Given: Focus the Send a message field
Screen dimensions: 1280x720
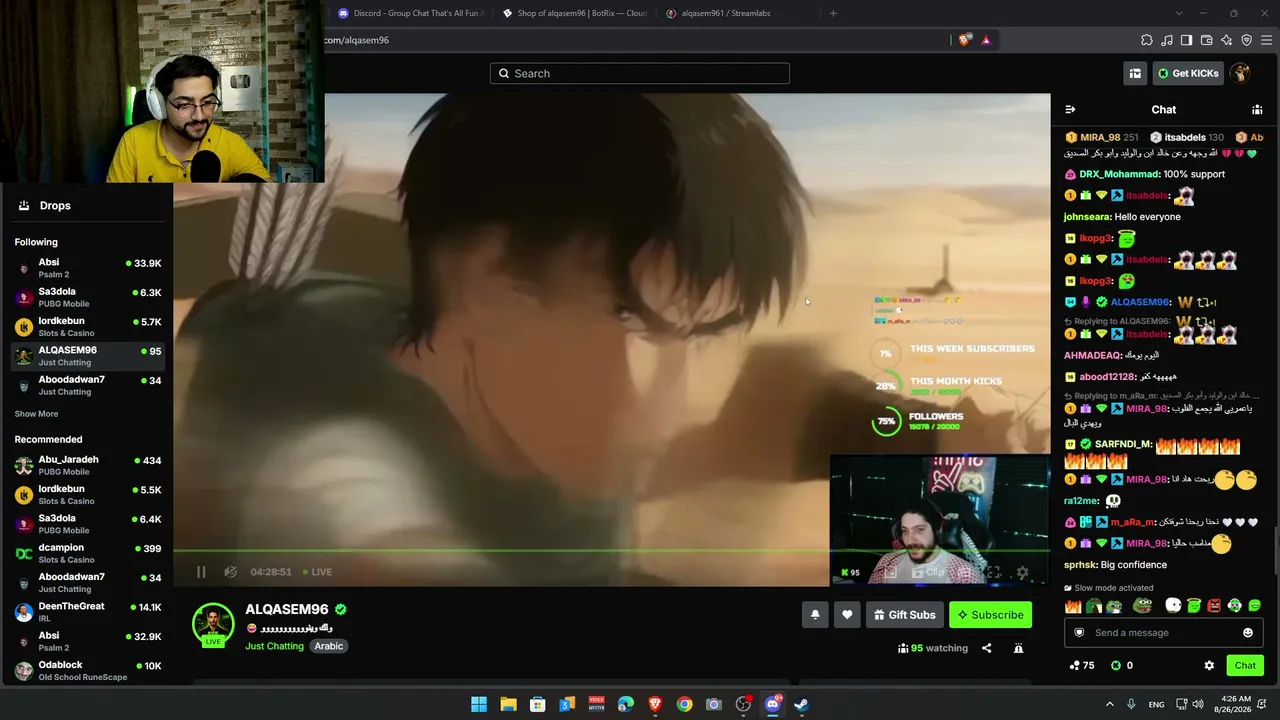Looking at the screenshot, I should coord(1163,632).
